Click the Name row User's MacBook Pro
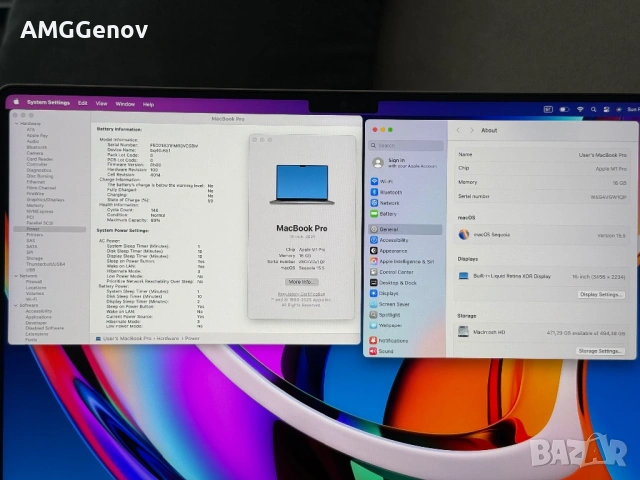 click(x=542, y=155)
